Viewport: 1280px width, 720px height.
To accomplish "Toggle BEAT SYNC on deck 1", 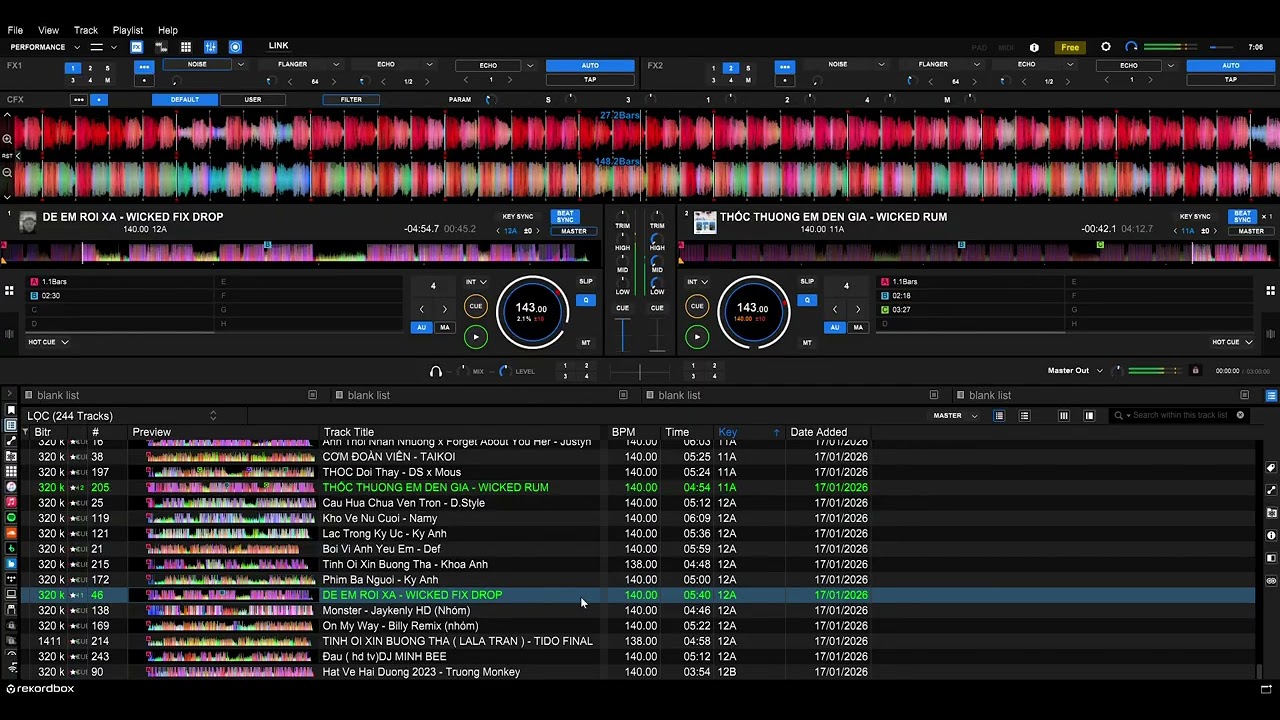I will pos(565,216).
